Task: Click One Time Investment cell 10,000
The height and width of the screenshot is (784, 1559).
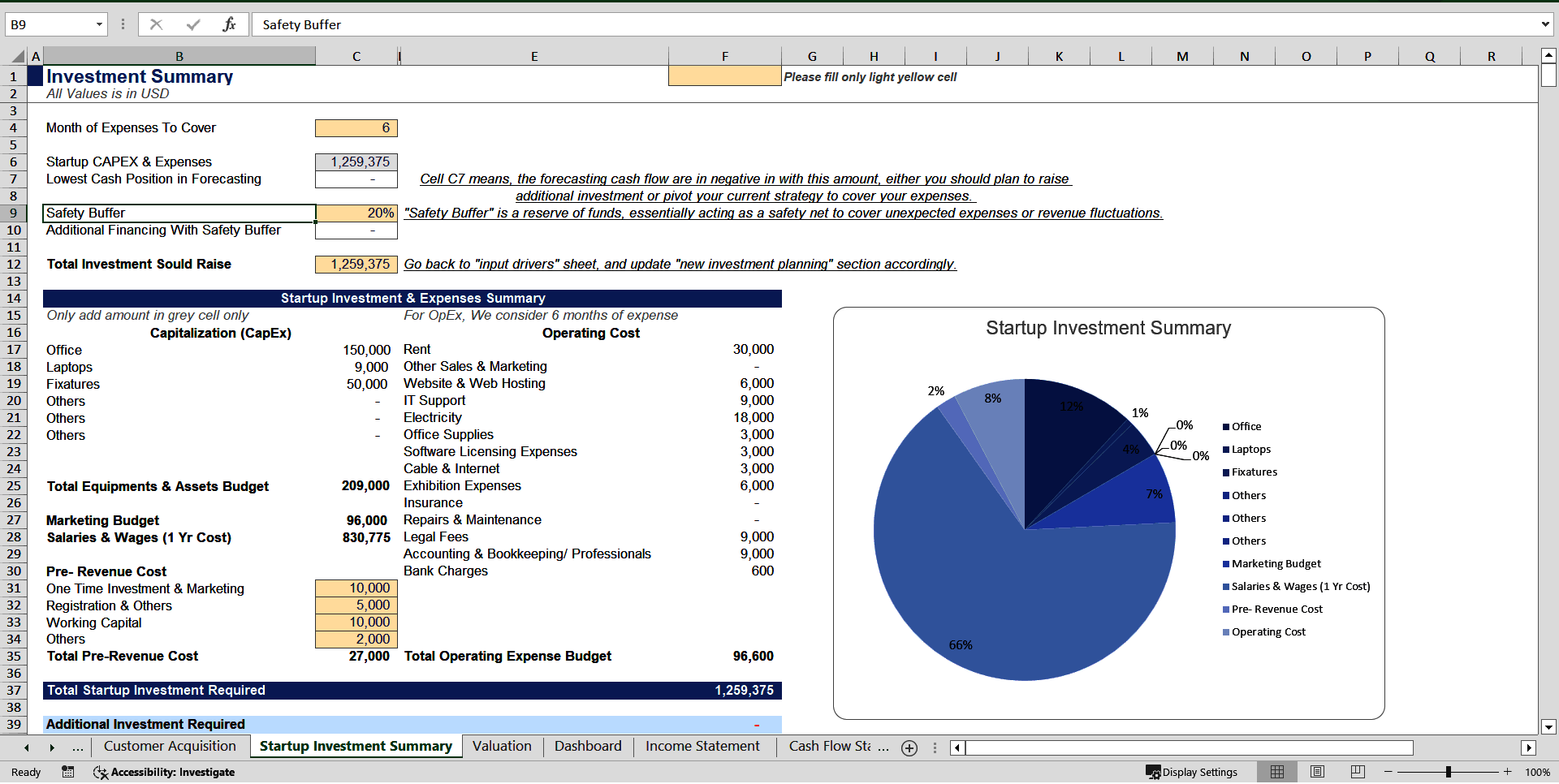Action: coord(356,588)
